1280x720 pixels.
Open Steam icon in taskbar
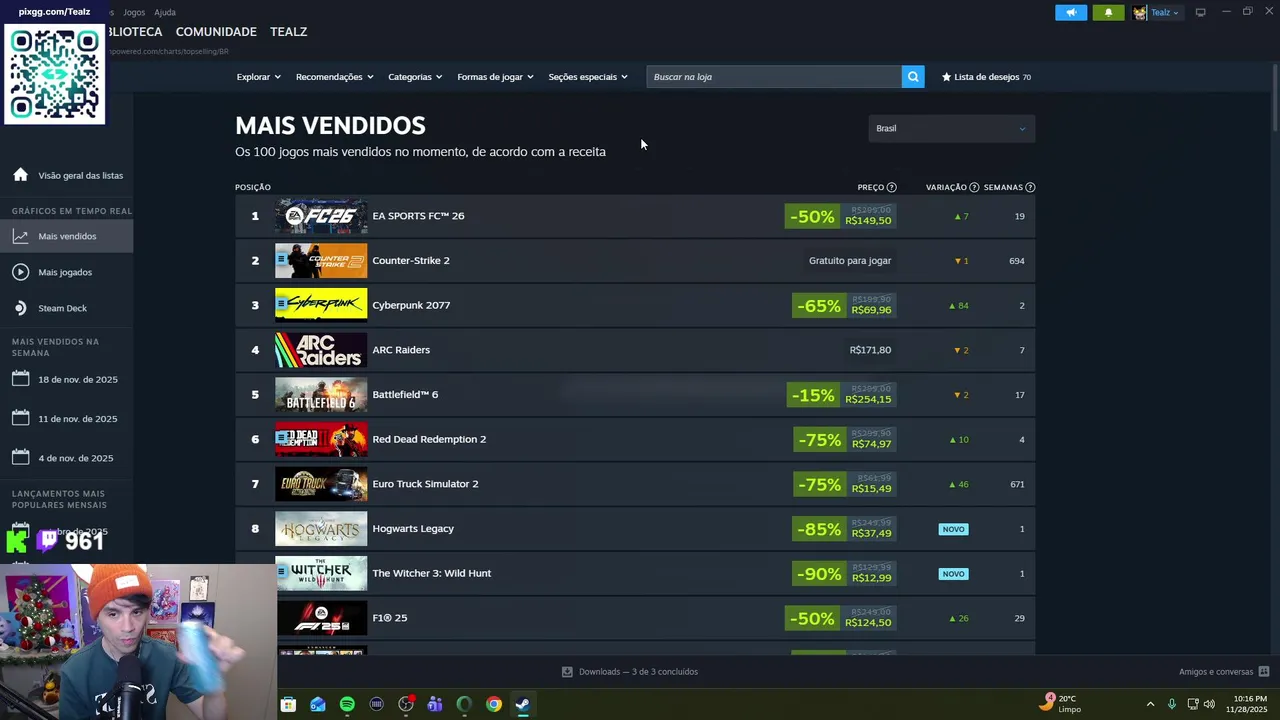tap(523, 704)
